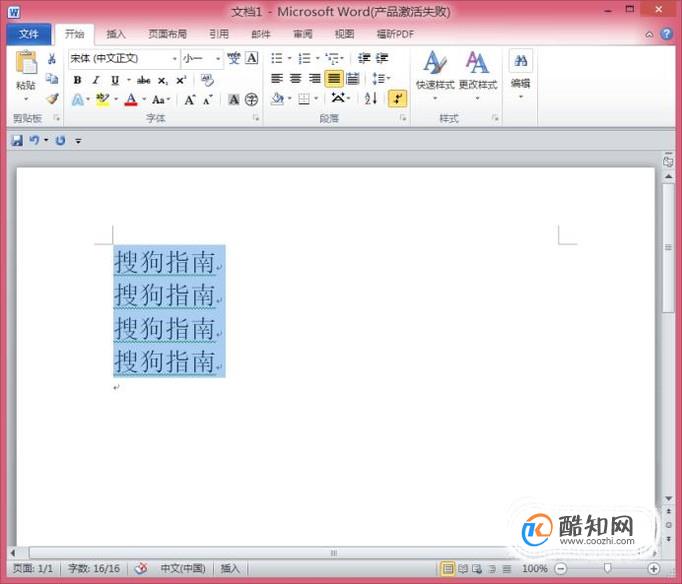This screenshot has height=584, width=682.
Task: Click the bullets list icon
Action: coord(277,58)
